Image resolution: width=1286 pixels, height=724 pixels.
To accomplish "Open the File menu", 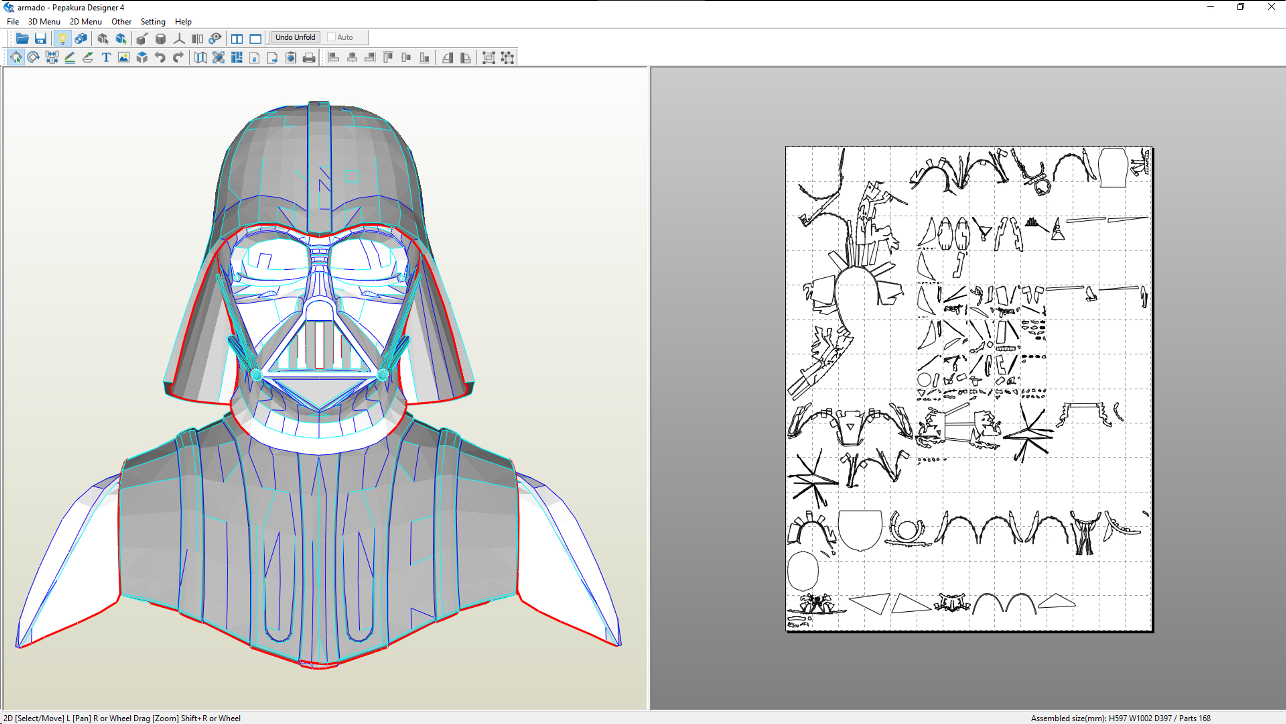I will coord(13,21).
